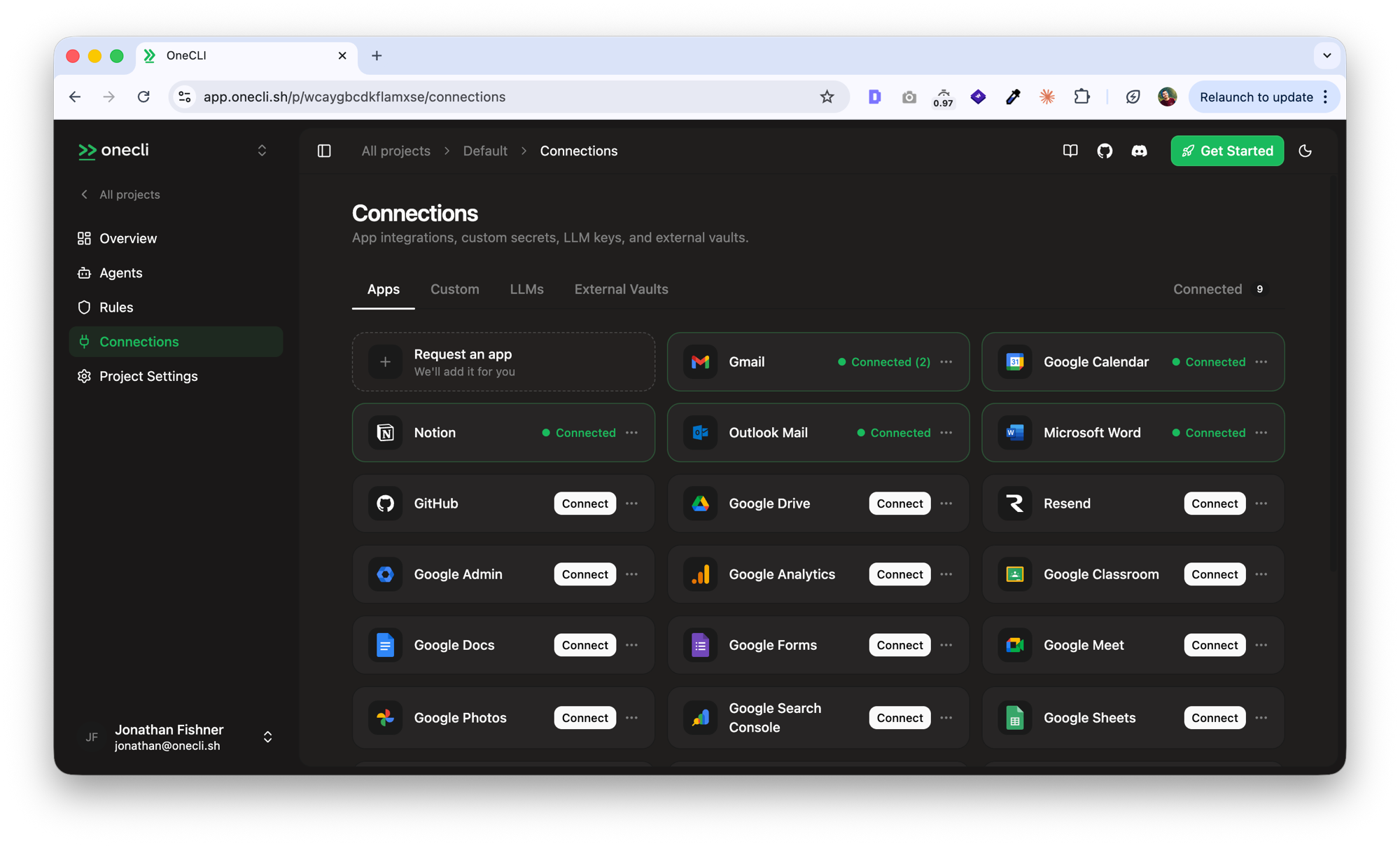Connect Google Docs

(x=585, y=645)
